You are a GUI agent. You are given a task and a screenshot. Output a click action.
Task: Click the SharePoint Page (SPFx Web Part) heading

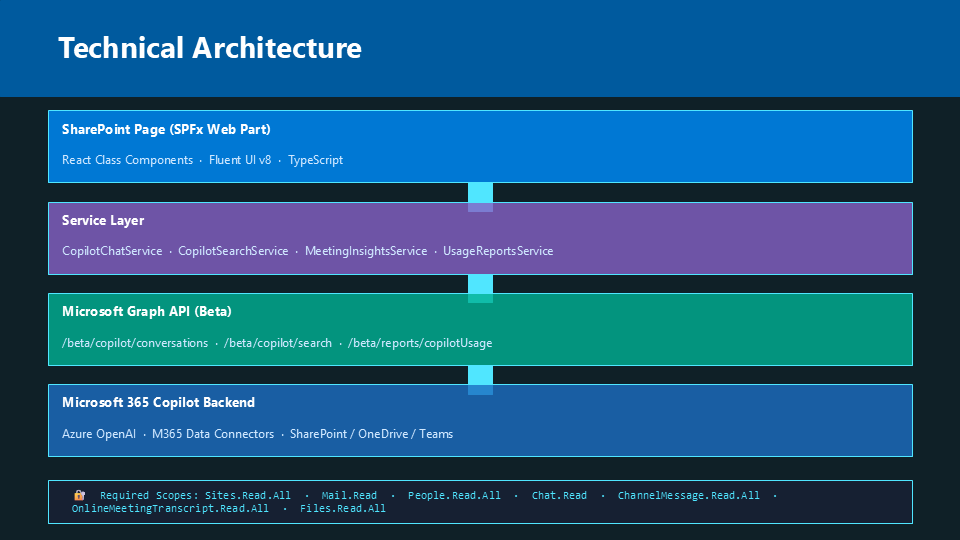coord(166,130)
